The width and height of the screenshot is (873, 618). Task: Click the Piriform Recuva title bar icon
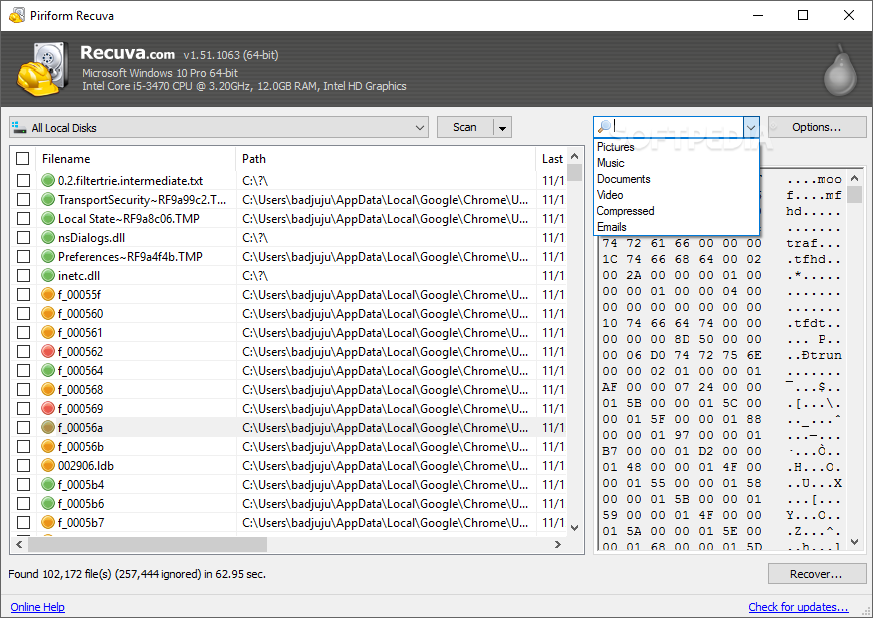pyautogui.click(x=17, y=15)
